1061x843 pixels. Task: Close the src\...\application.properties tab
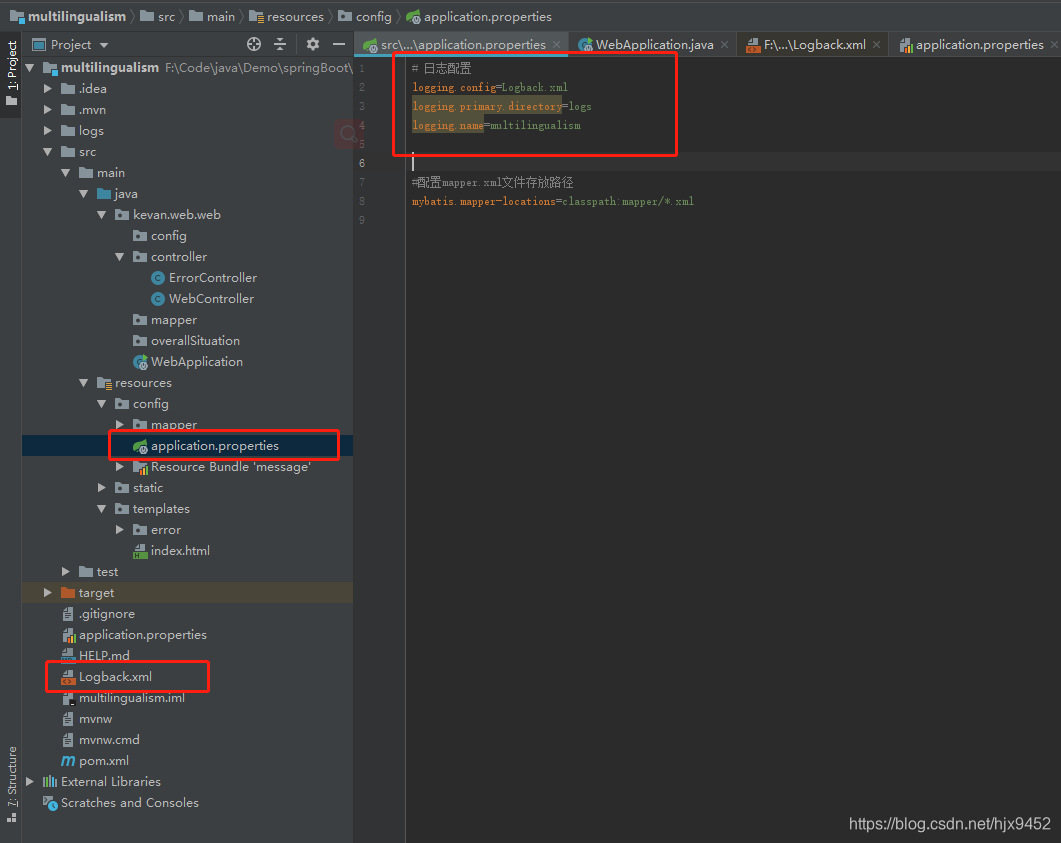[556, 45]
